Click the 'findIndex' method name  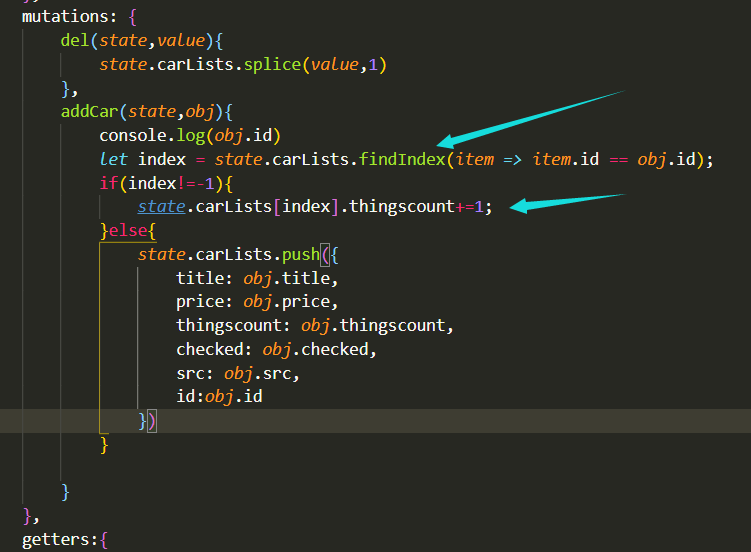tap(402, 159)
